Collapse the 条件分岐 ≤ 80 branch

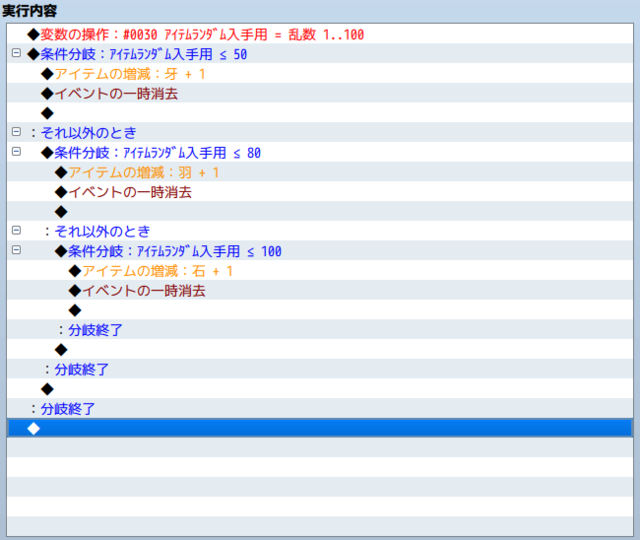pyautogui.click(x=16, y=151)
